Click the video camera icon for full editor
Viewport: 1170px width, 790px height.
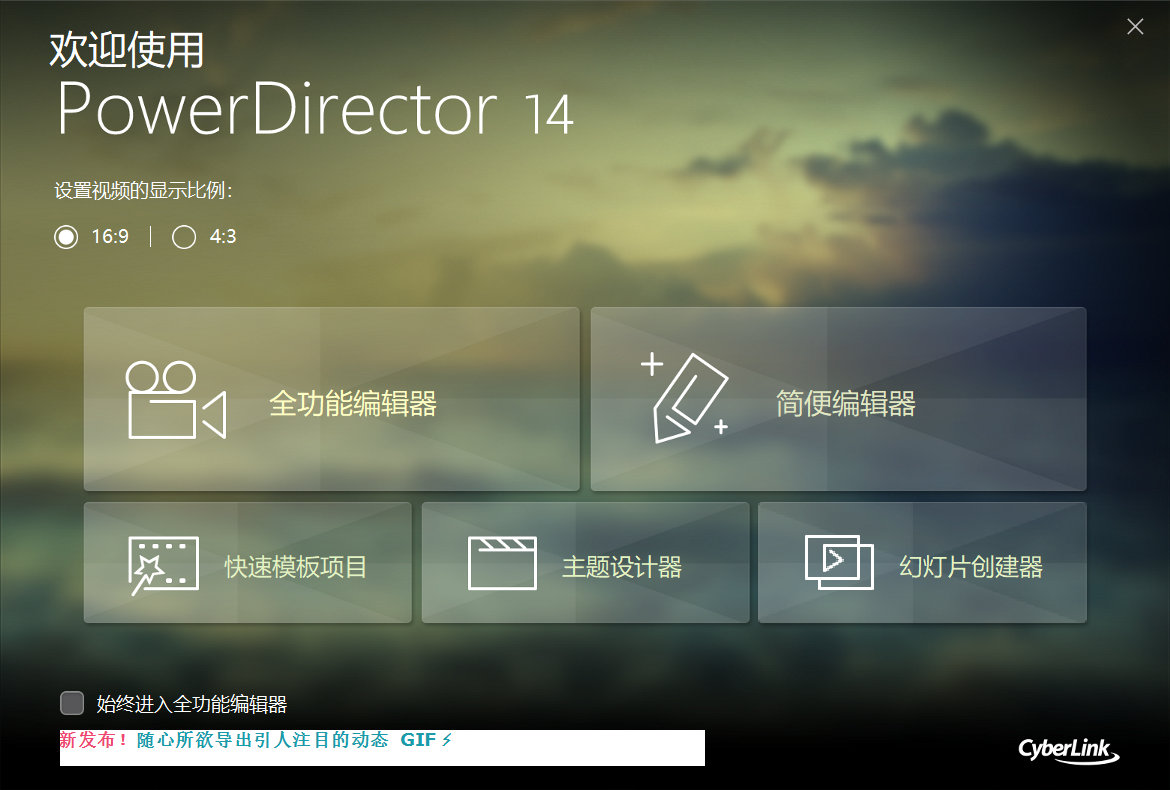(176, 401)
